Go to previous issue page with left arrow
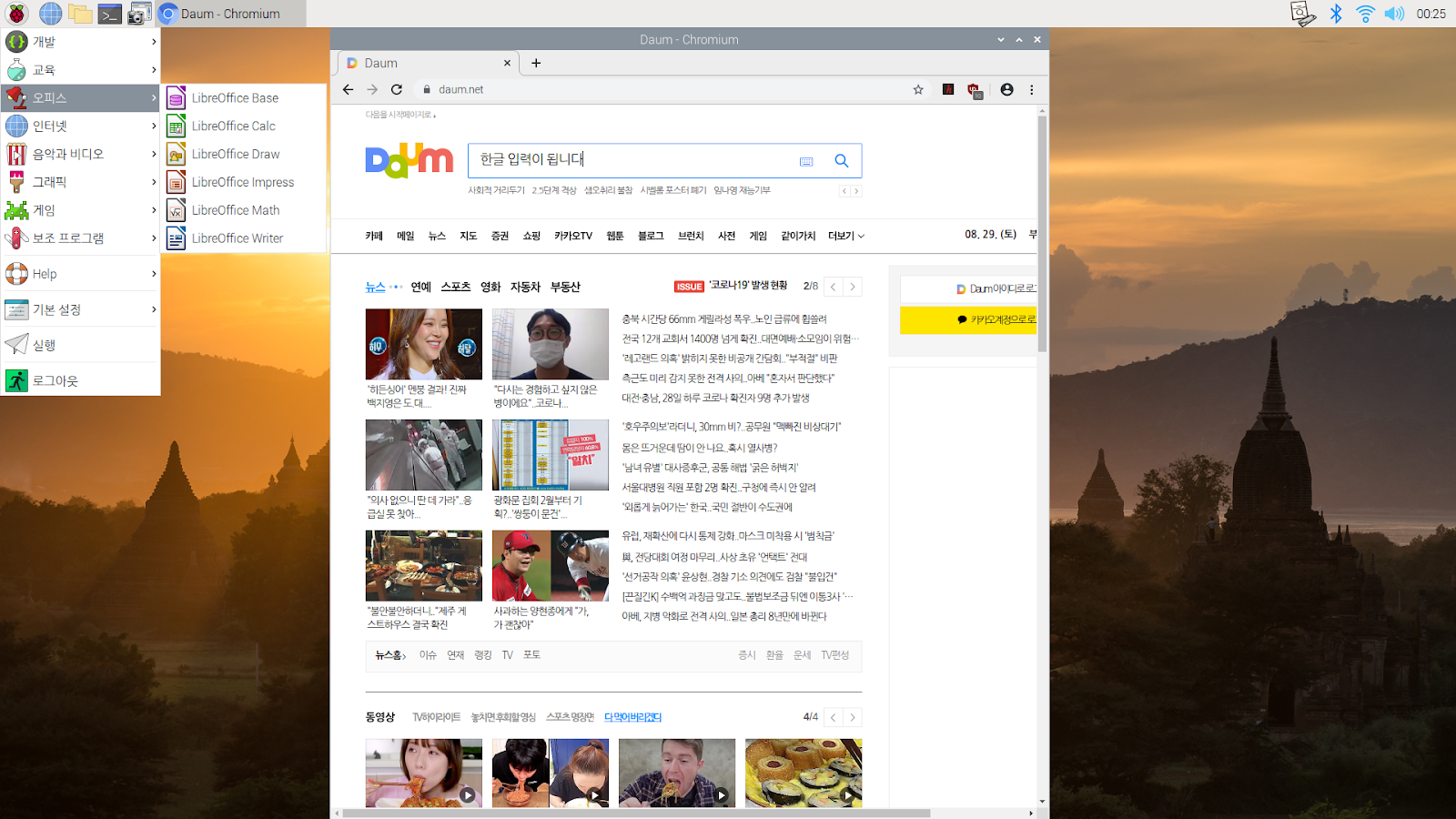Screen dimensions: 1456x819 pos(833,287)
